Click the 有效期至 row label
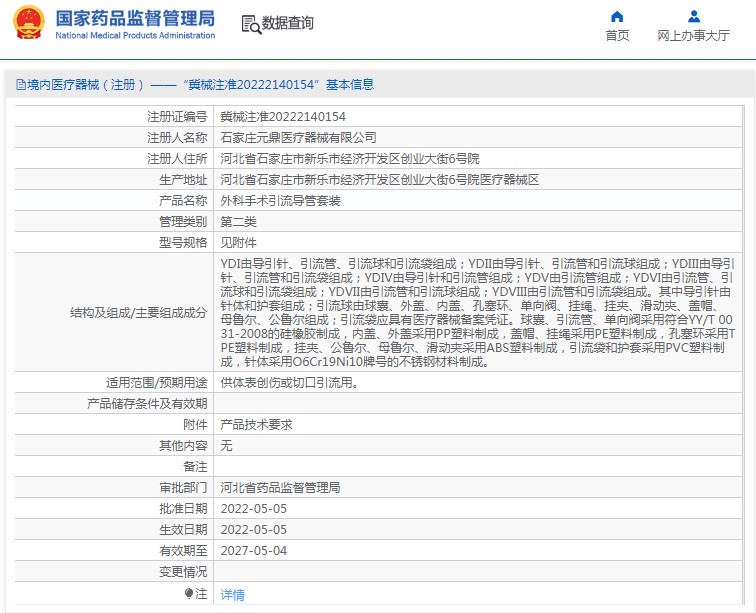 coord(183,551)
